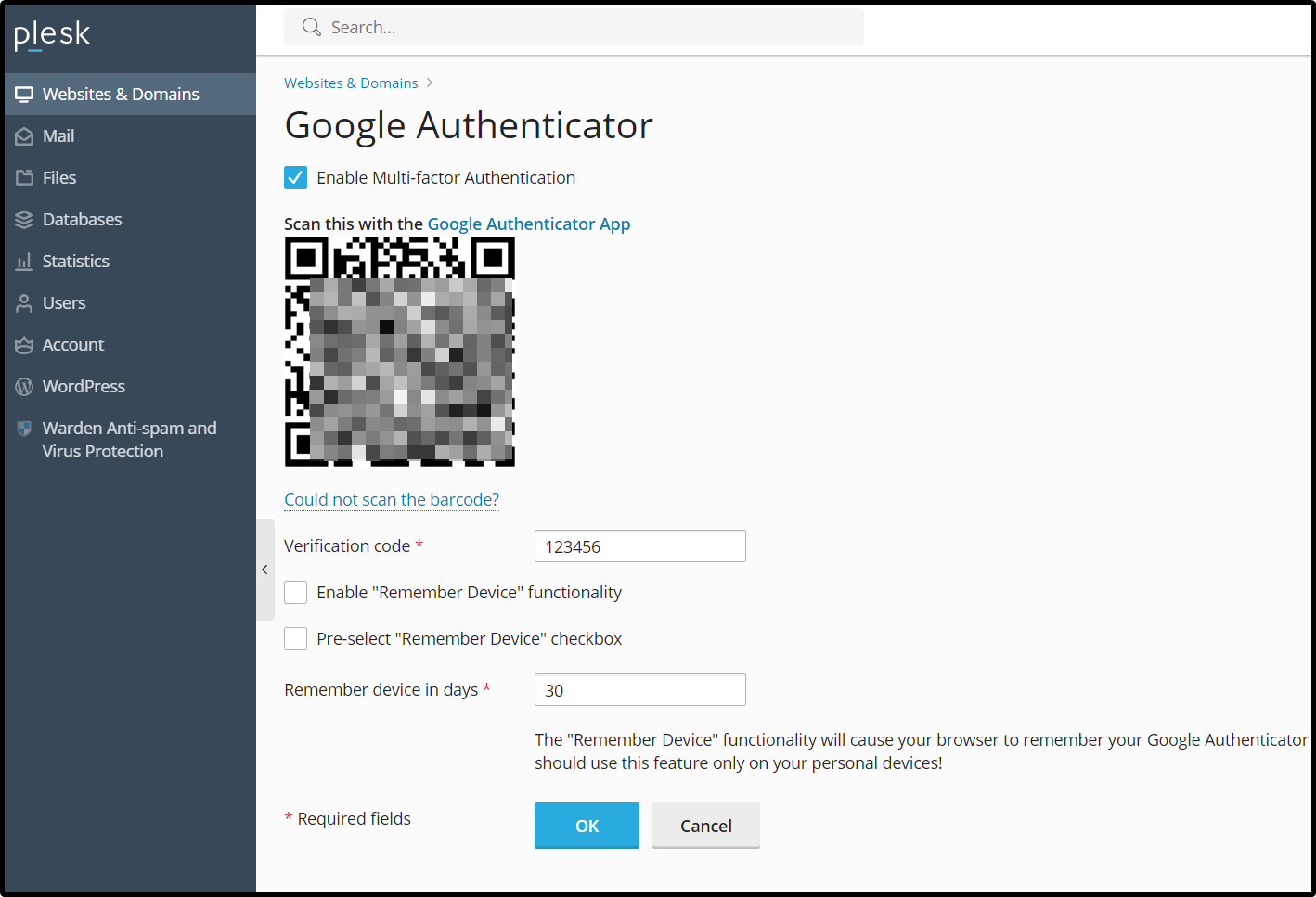Open the Google Authenticator App link

[x=529, y=224]
